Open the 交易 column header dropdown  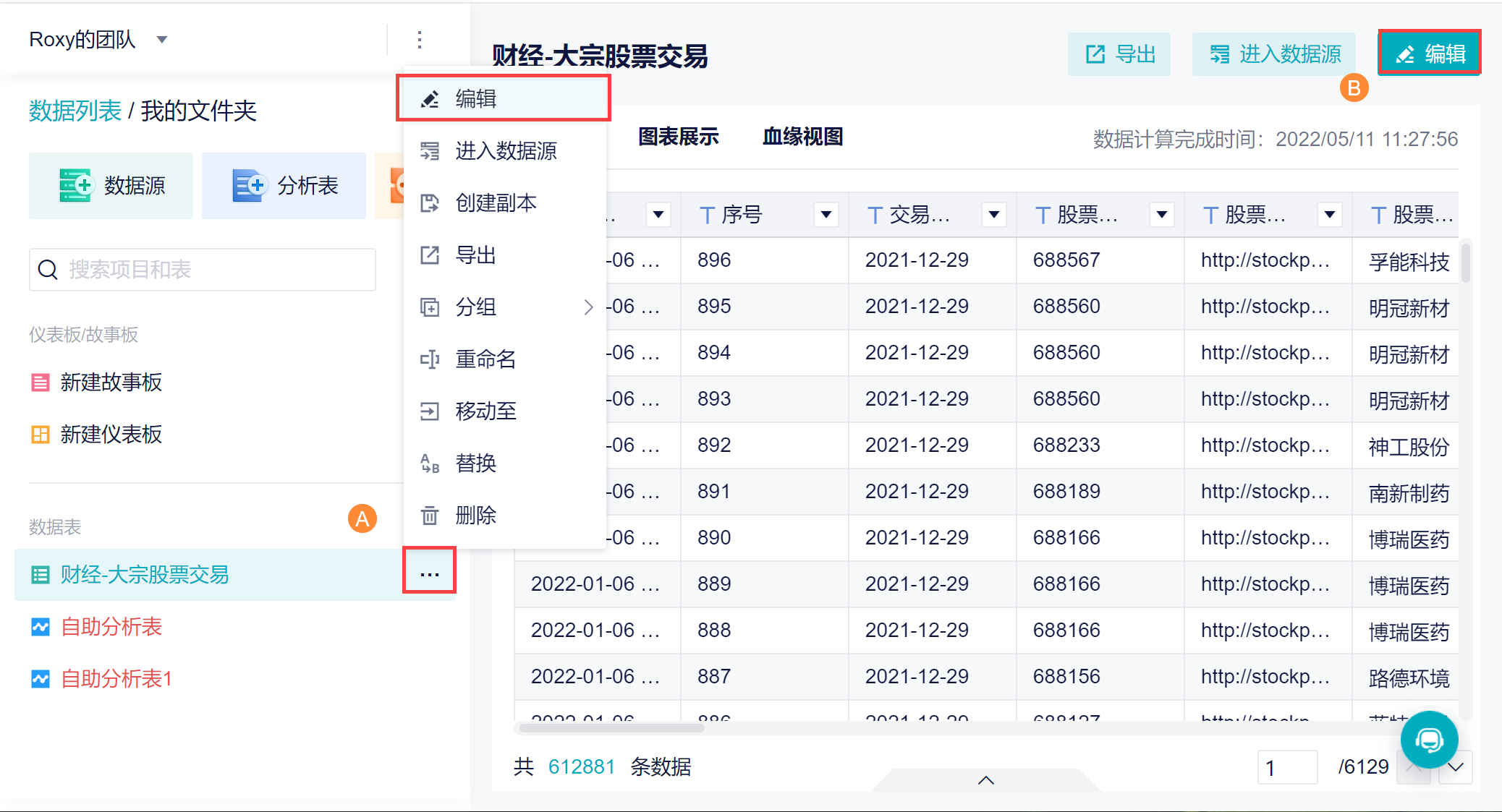coord(993,214)
